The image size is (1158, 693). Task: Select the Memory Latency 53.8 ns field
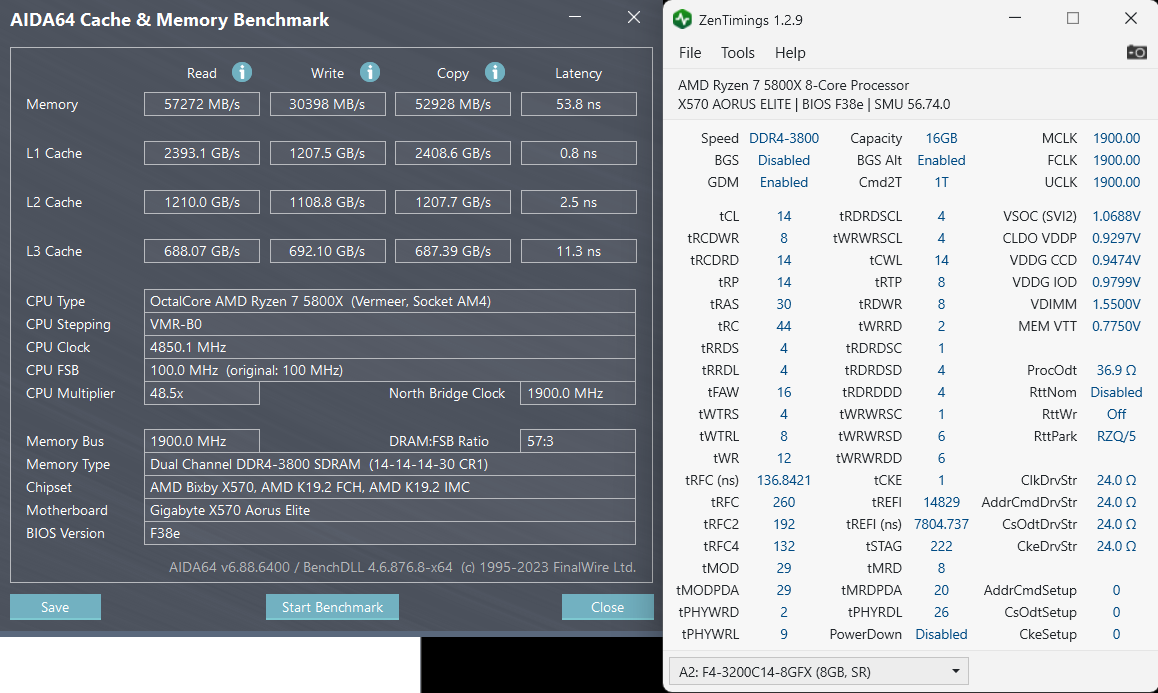578,104
